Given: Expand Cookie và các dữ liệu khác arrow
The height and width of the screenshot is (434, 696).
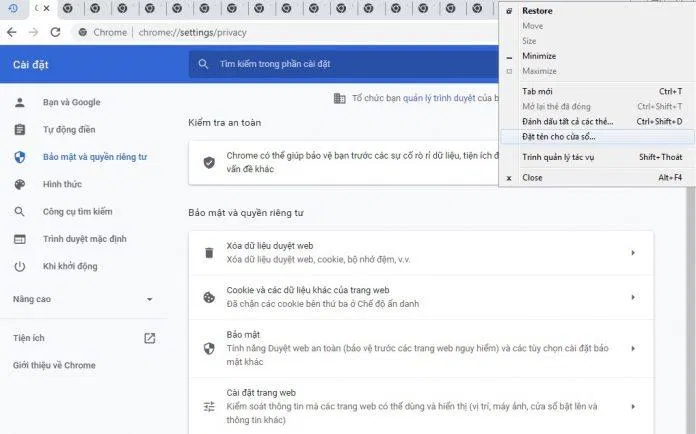Looking at the screenshot, I should 632,297.
